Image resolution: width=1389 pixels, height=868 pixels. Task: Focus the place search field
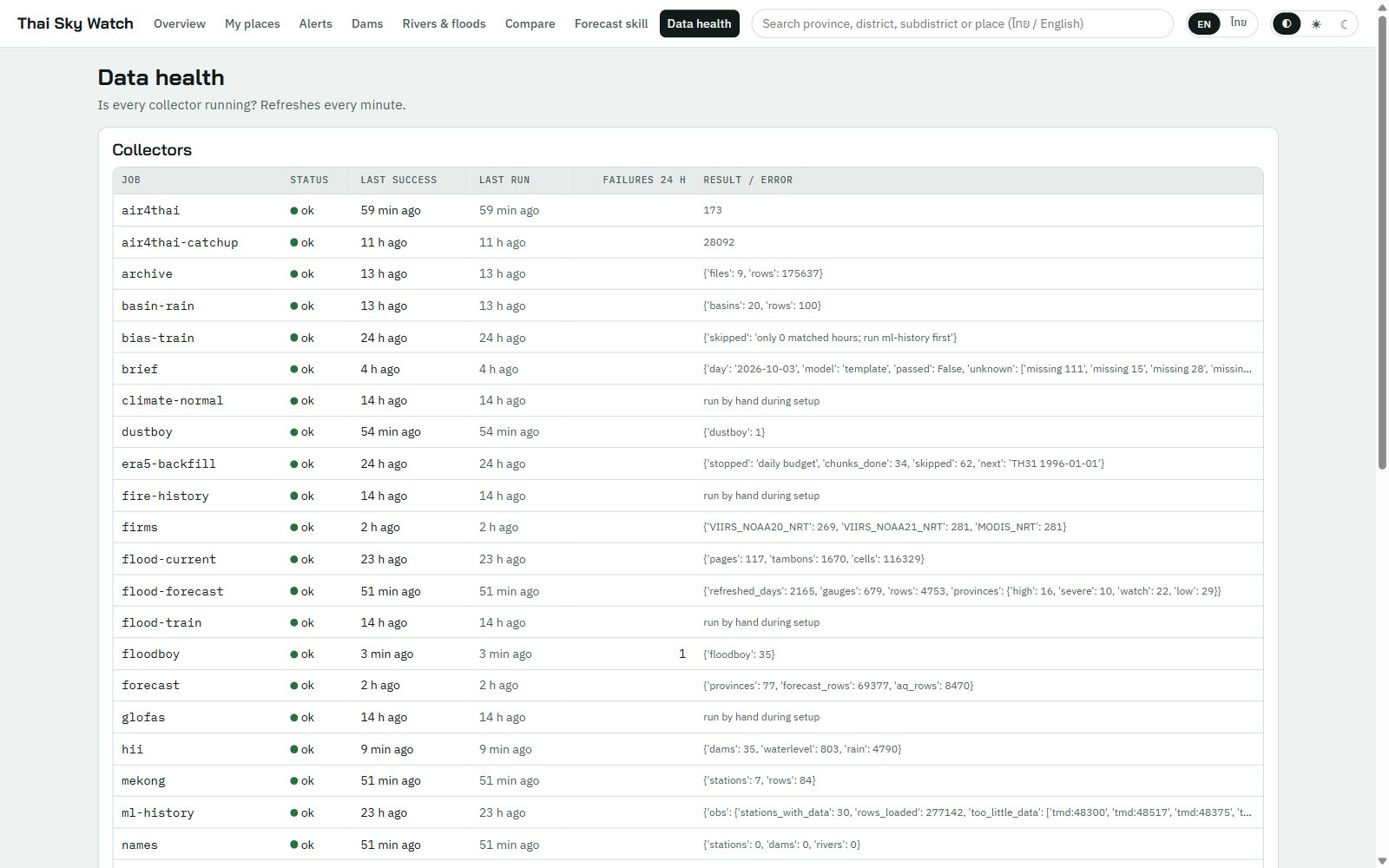[x=962, y=23]
